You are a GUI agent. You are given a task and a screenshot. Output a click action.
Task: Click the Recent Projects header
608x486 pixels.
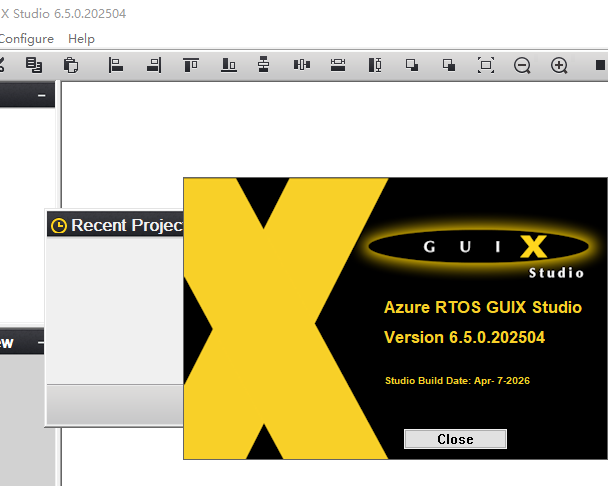(x=116, y=225)
